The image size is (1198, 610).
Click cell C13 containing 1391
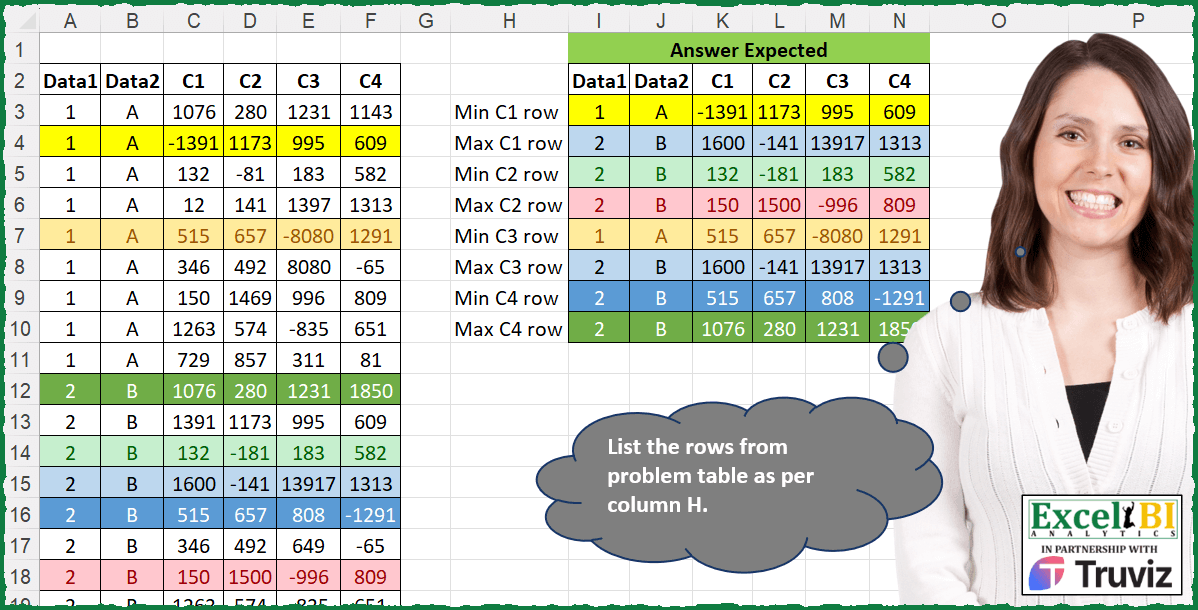(193, 422)
